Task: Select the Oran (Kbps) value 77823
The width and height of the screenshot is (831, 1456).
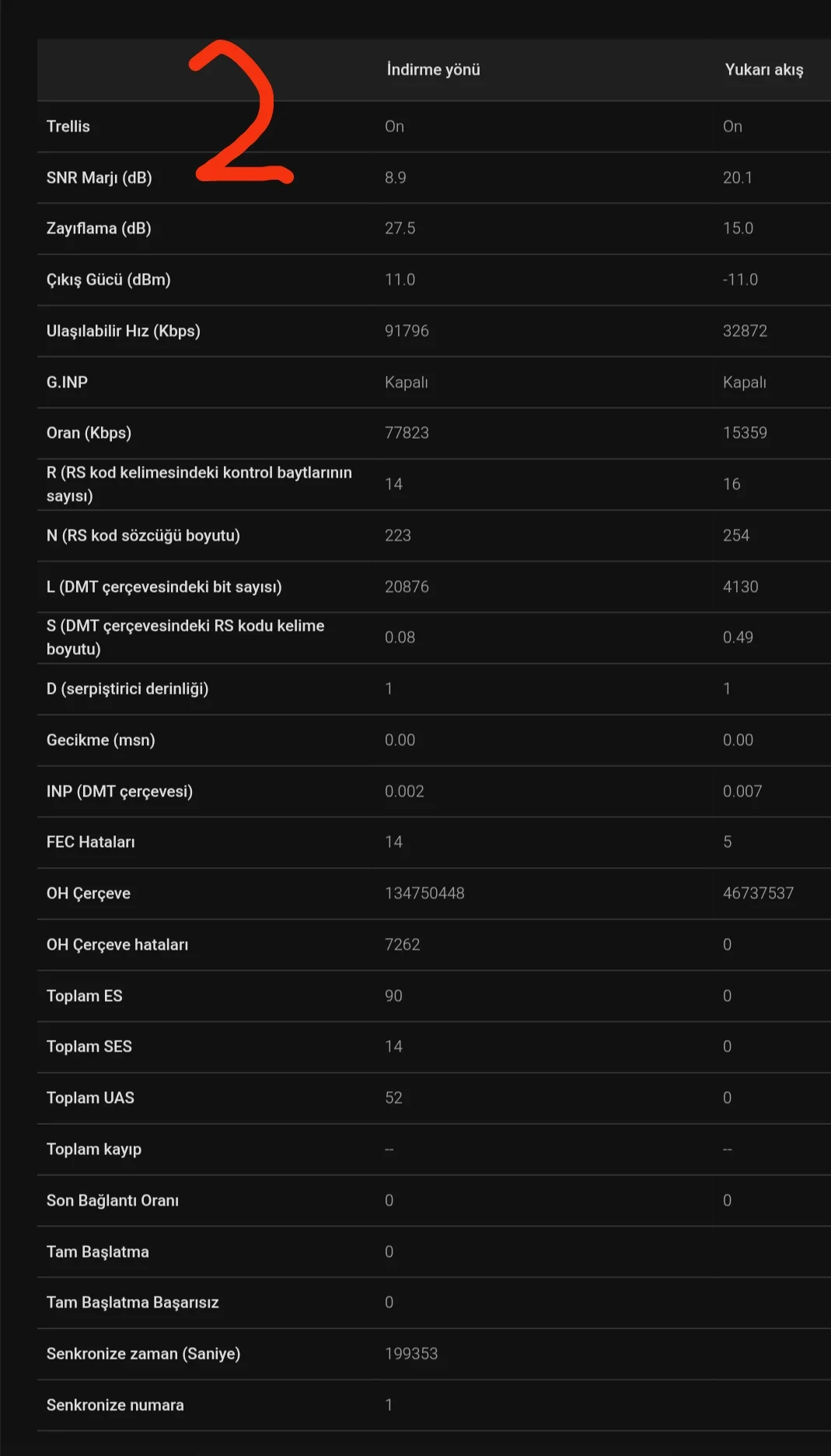Action: 407,433
